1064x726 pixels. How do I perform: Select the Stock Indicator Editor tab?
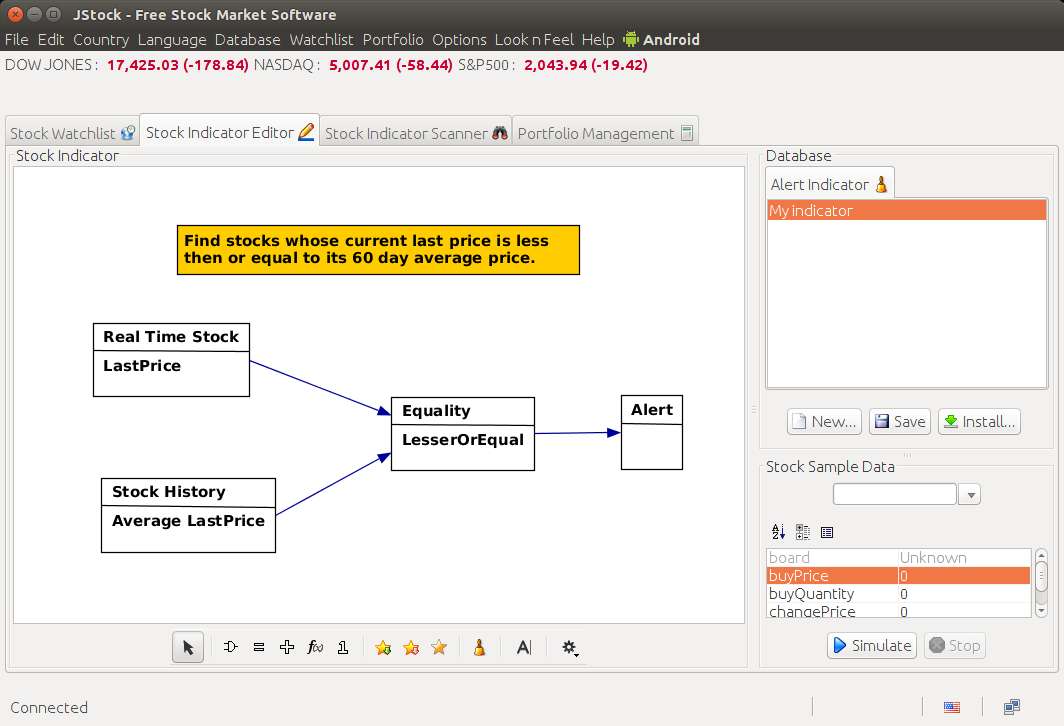pos(229,132)
